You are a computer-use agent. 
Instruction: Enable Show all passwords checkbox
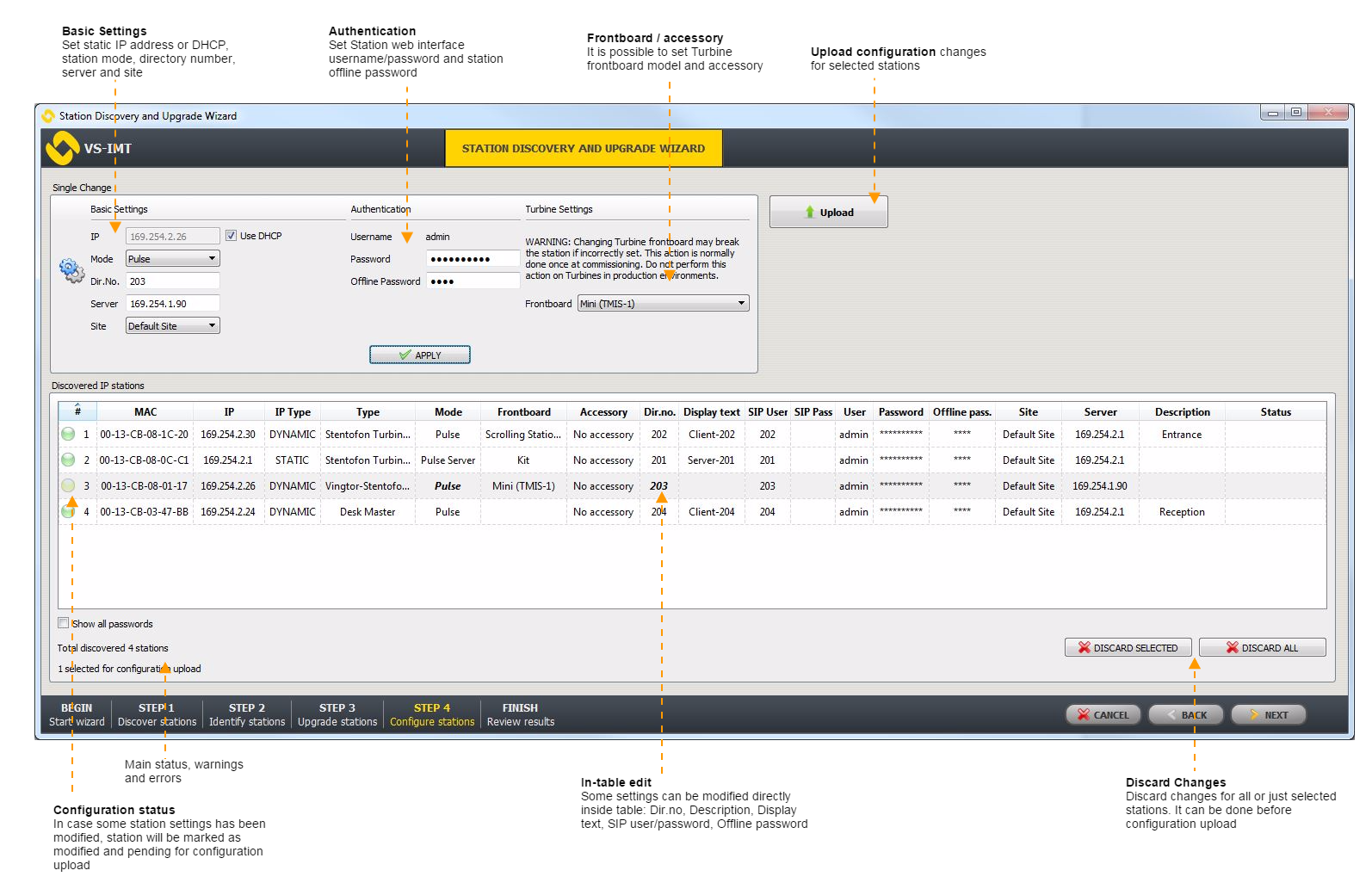coord(63,623)
